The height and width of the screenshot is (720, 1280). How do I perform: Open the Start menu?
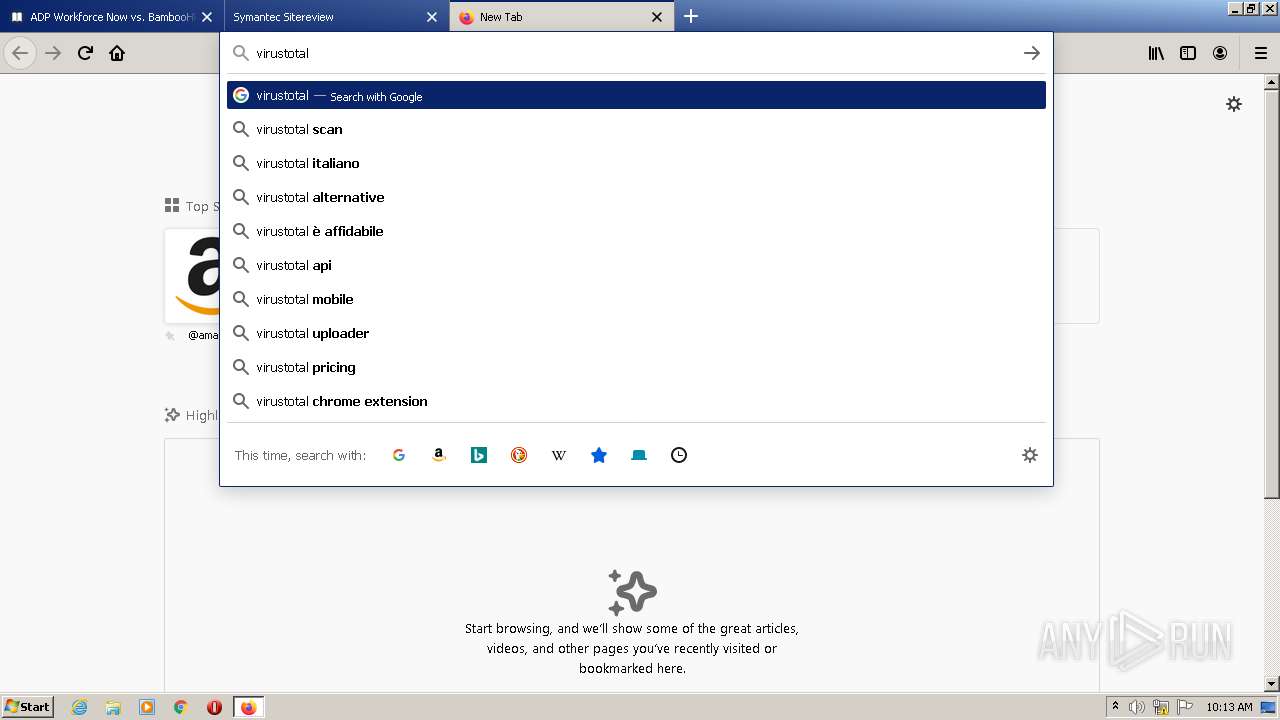(27, 707)
